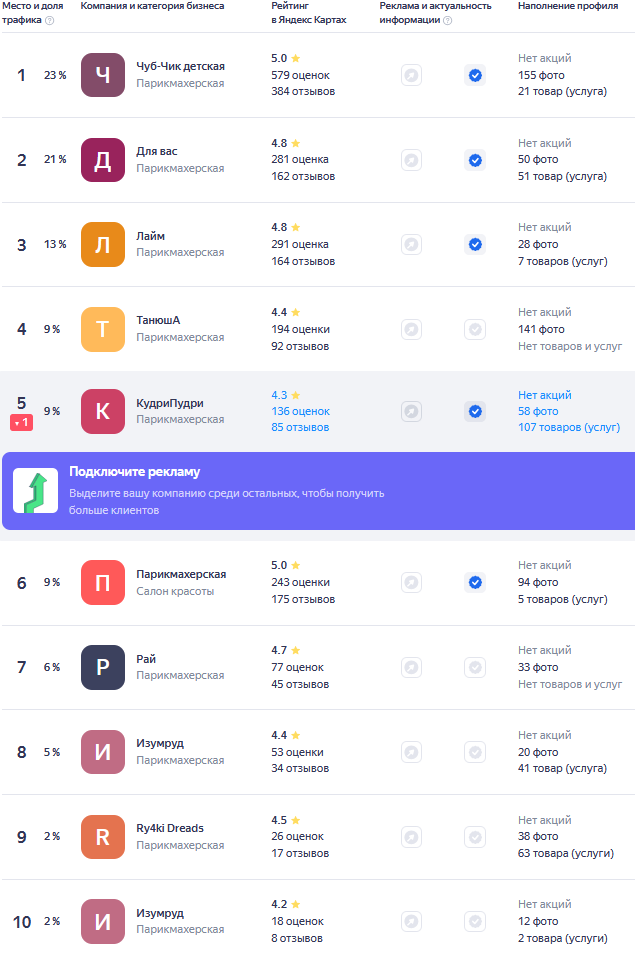
Task: Click the orange "R" avatar of Ry4ki Dreads
Action: pyautogui.click(x=103, y=836)
